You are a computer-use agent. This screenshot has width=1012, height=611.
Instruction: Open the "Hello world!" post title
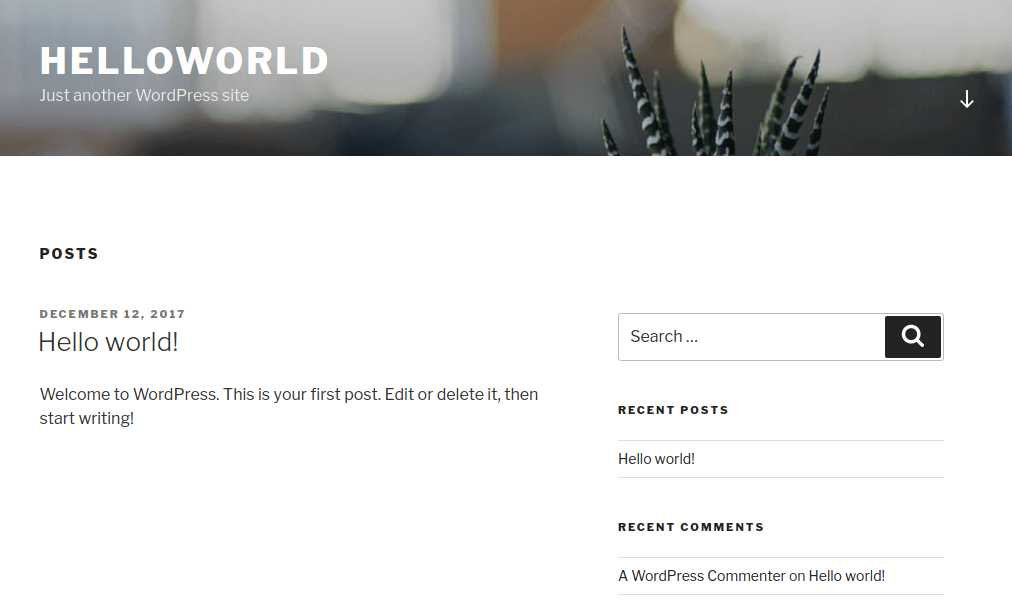coord(108,342)
